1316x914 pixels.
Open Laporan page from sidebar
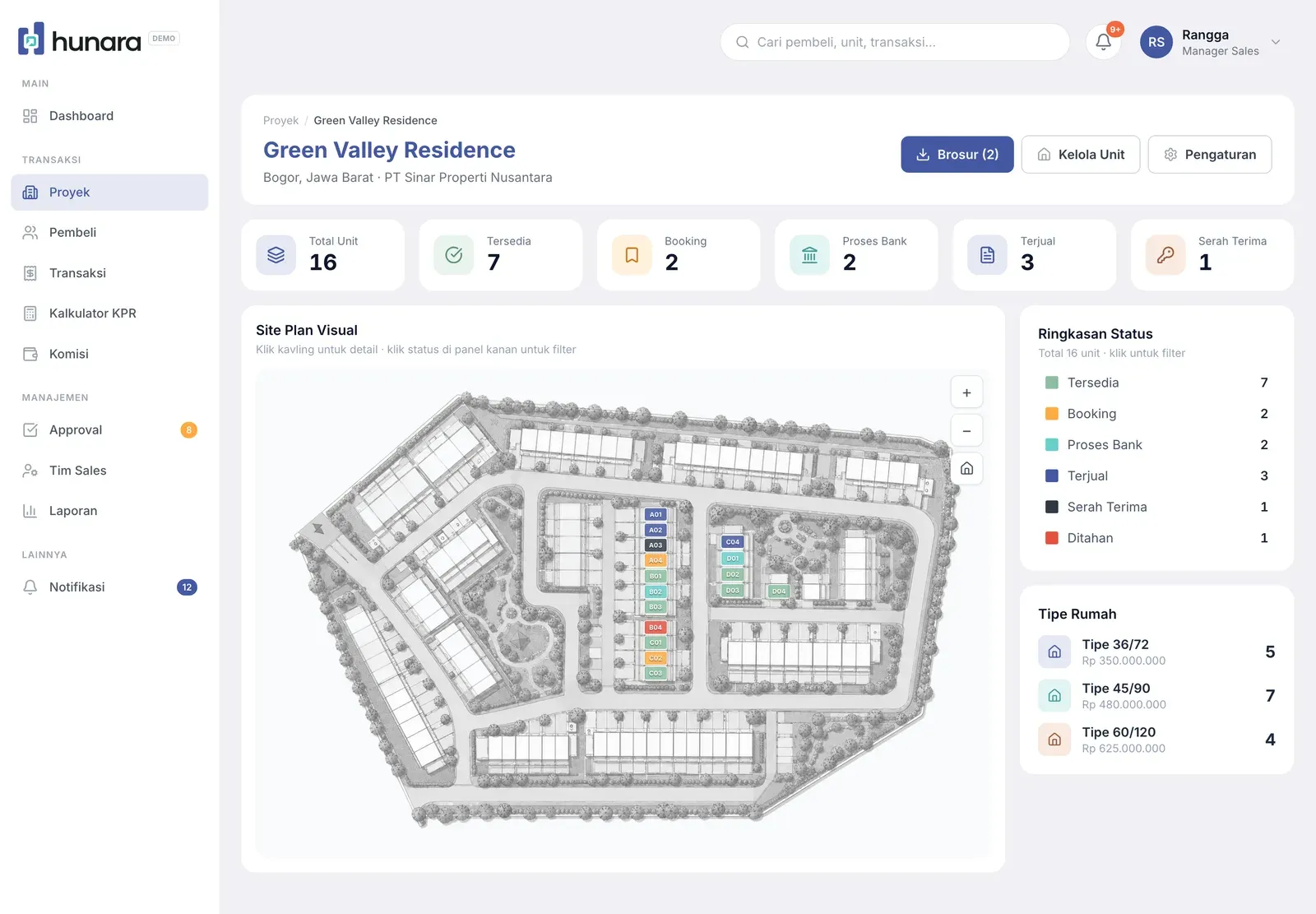coord(109,511)
